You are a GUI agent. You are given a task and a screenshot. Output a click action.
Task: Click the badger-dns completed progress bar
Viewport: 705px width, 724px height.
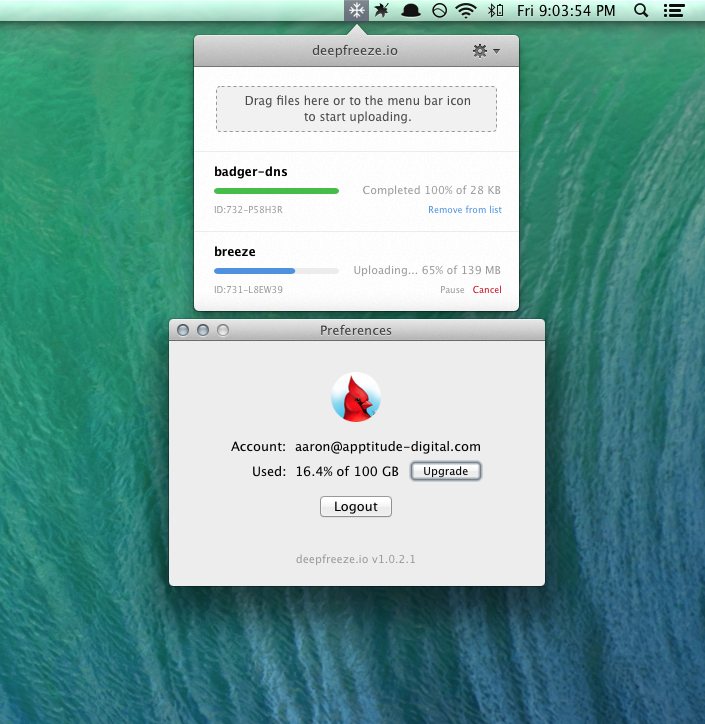pos(276,190)
